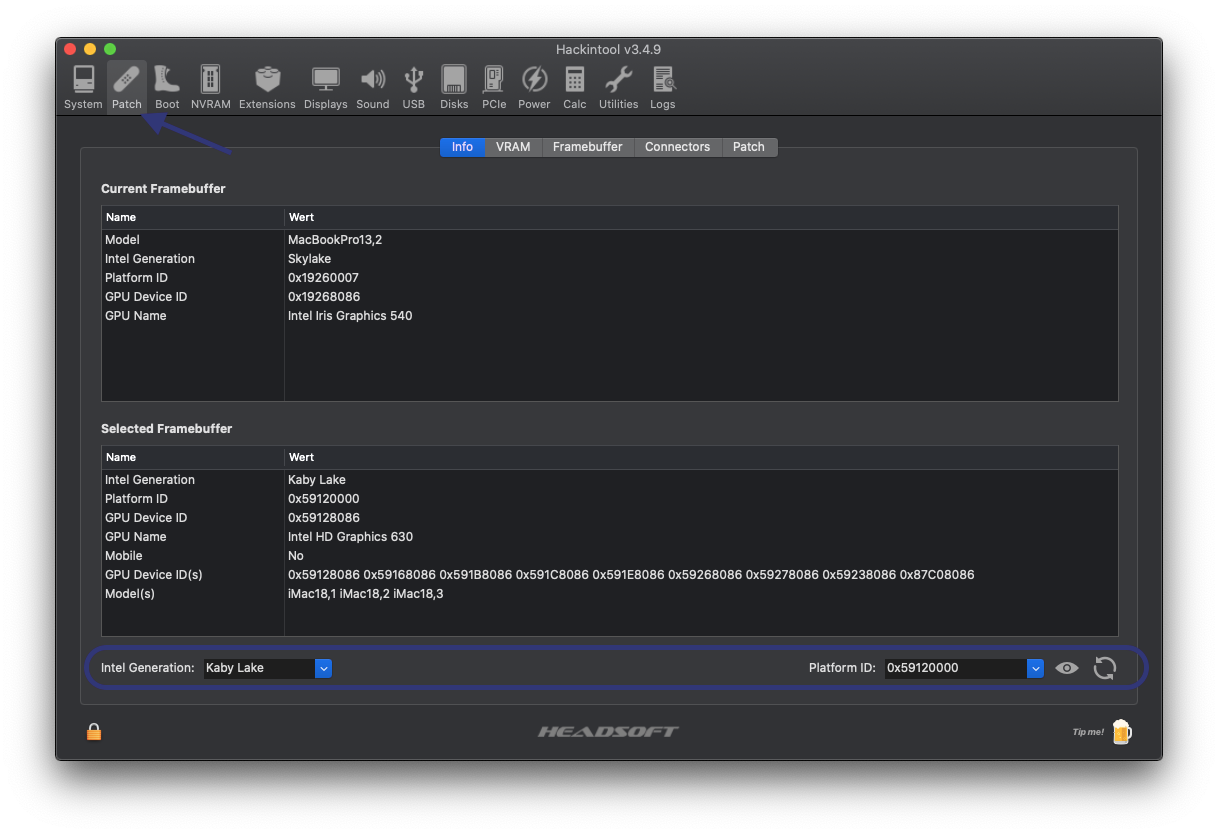Click the Tip me beer button

(1121, 732)
